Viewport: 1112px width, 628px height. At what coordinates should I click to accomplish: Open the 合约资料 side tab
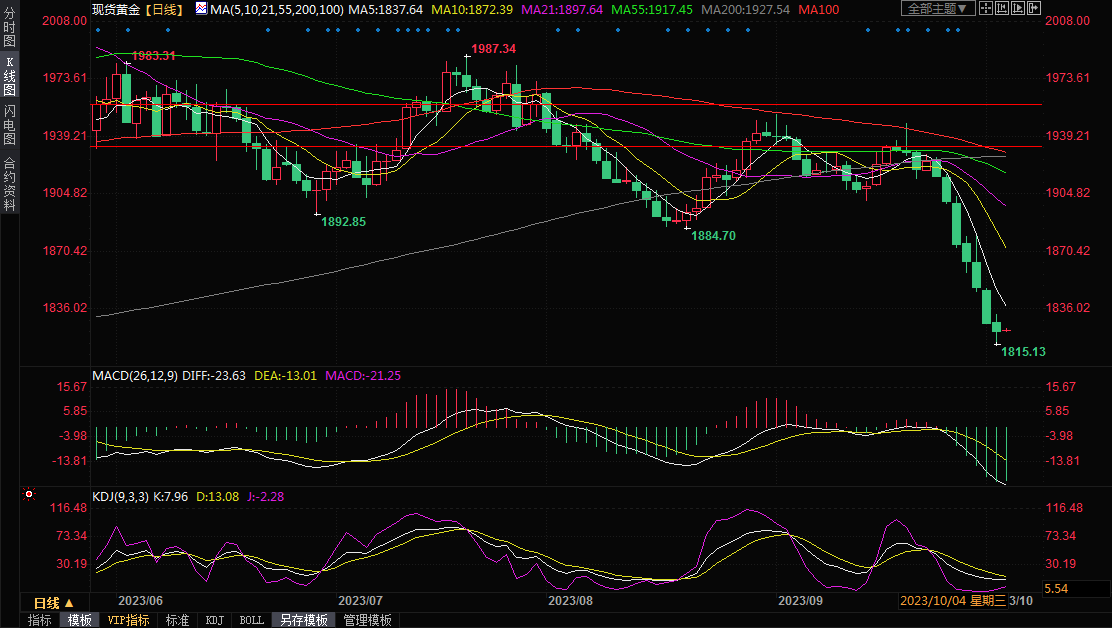click(9, 183)
